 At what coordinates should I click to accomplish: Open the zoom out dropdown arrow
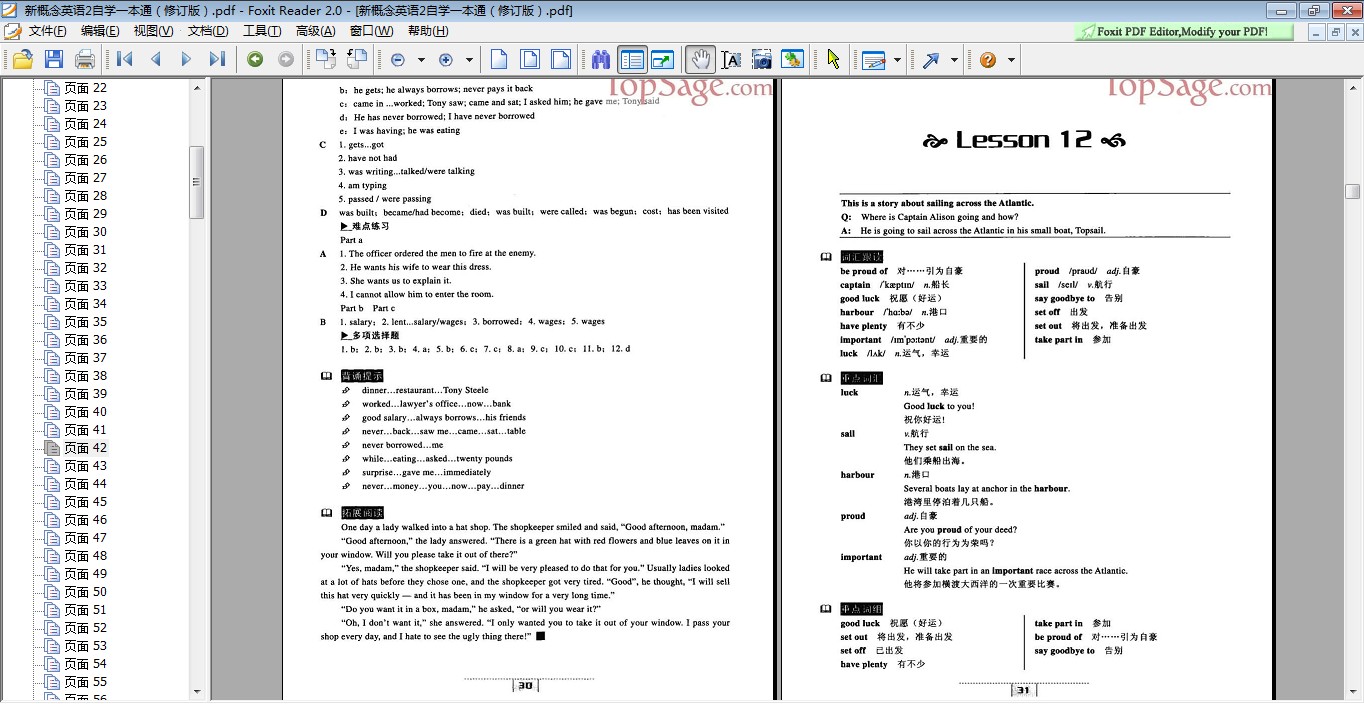(421, 60)
